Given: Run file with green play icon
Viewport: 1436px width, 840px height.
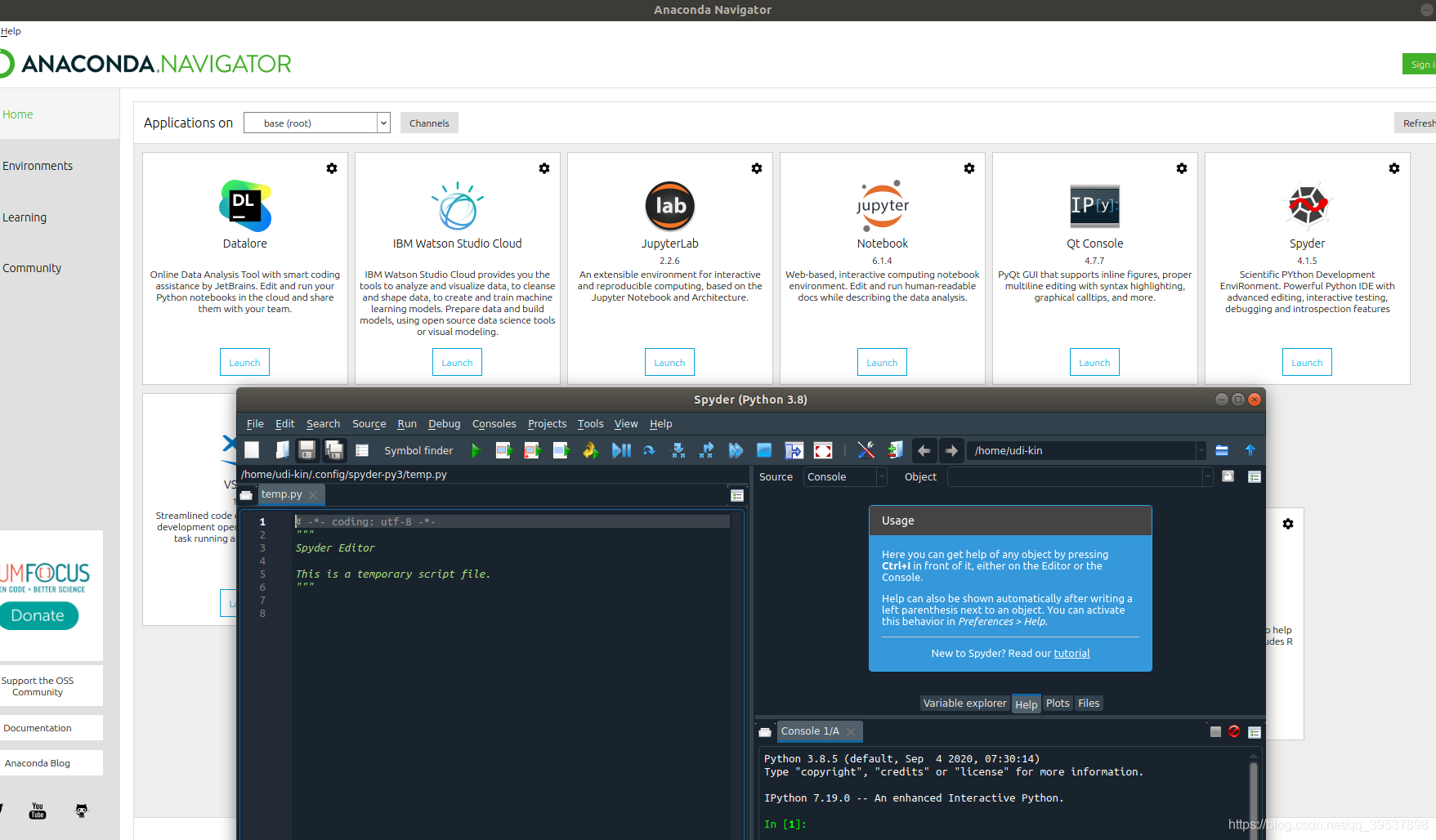Looking at the screenshot, I should (x=476, y=450).
